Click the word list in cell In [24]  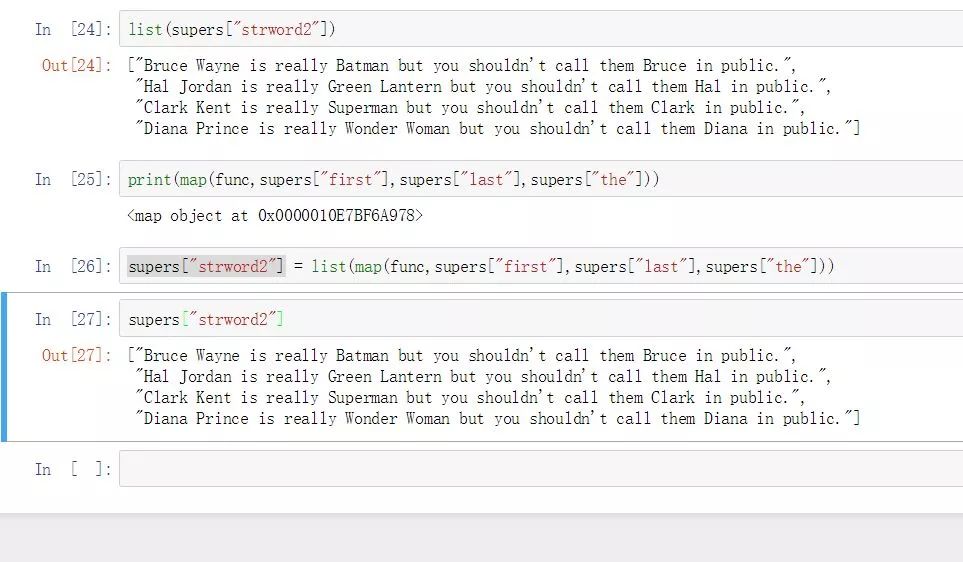pyautogui.click(x=146, y=29)
